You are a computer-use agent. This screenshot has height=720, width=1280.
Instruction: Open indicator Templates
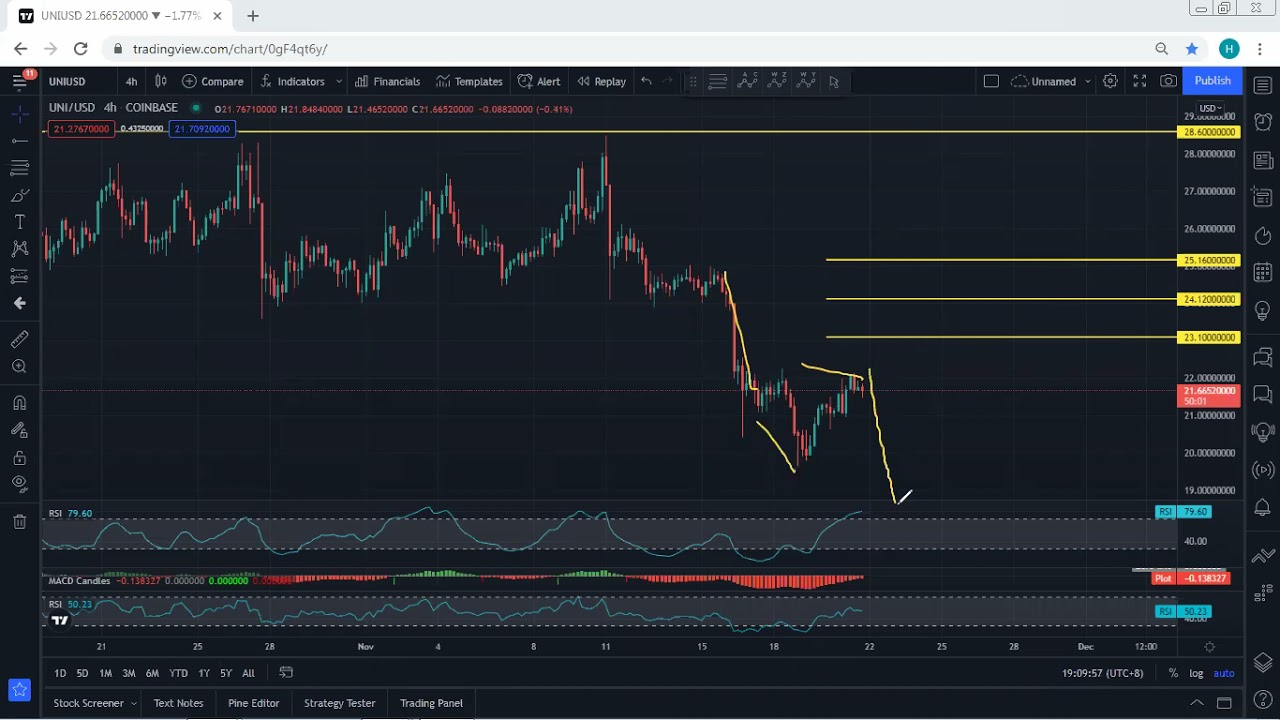coord(469,81)
